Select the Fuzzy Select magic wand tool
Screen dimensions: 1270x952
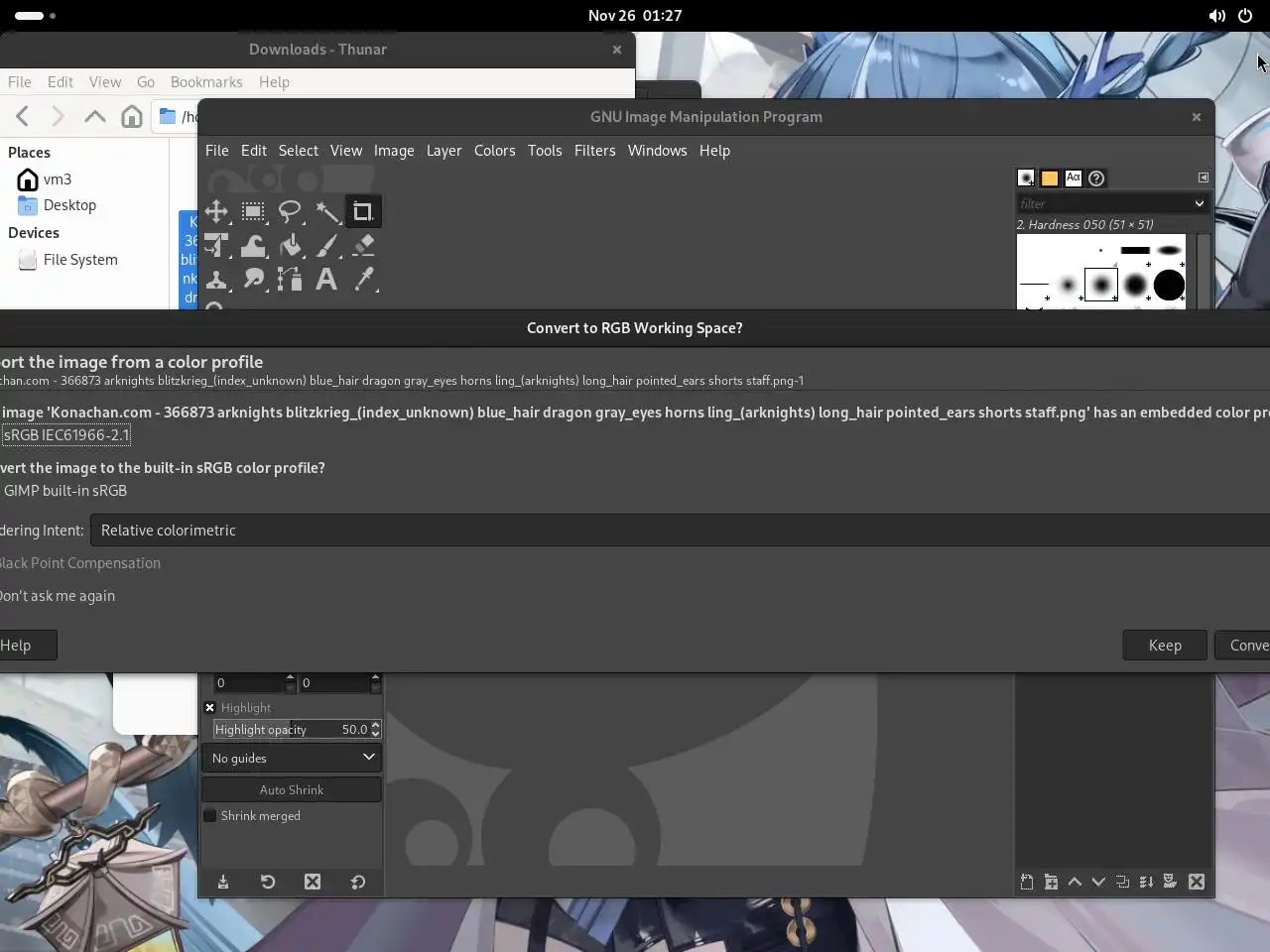tap(326, 211)
